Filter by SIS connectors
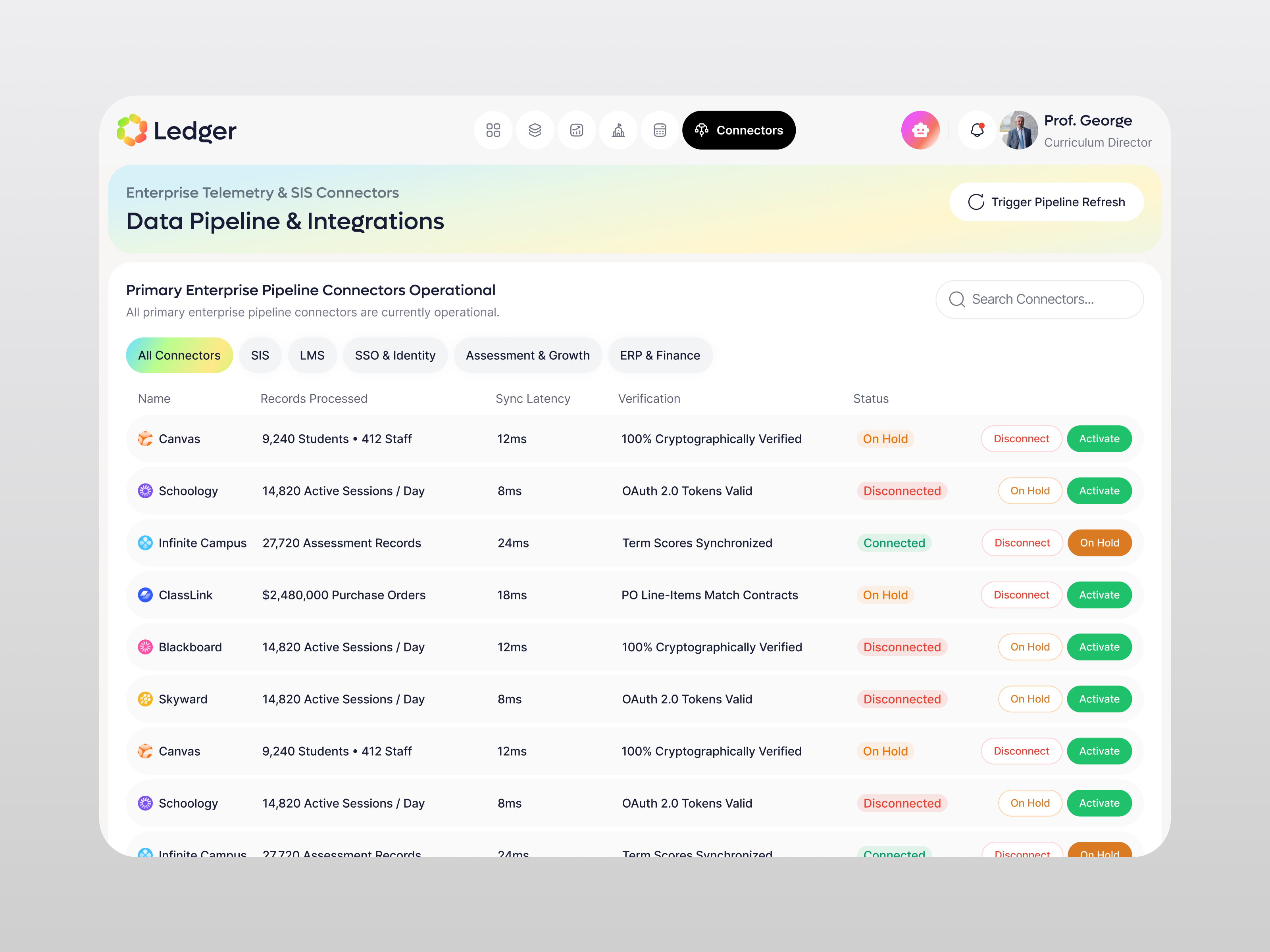This screenshot has height=952, width=1270. tap(260, 355)
